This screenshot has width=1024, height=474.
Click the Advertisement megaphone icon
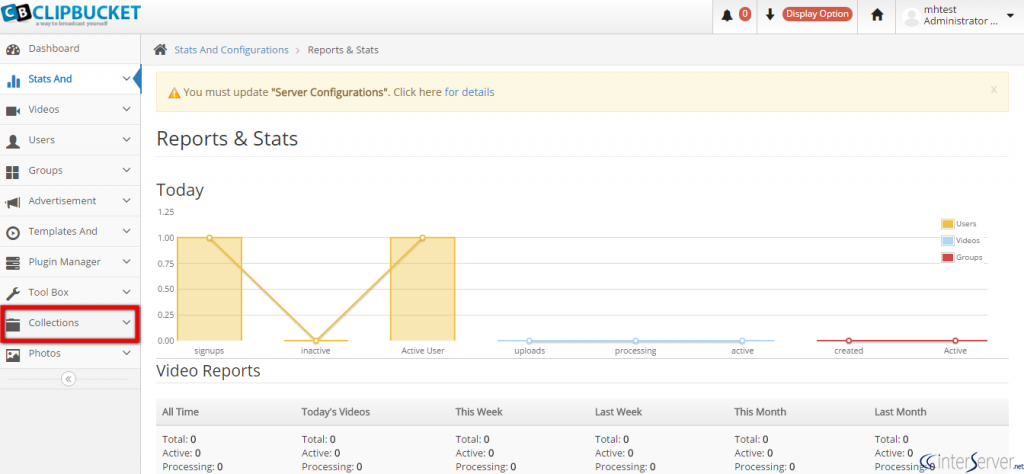tap(12, 202)
